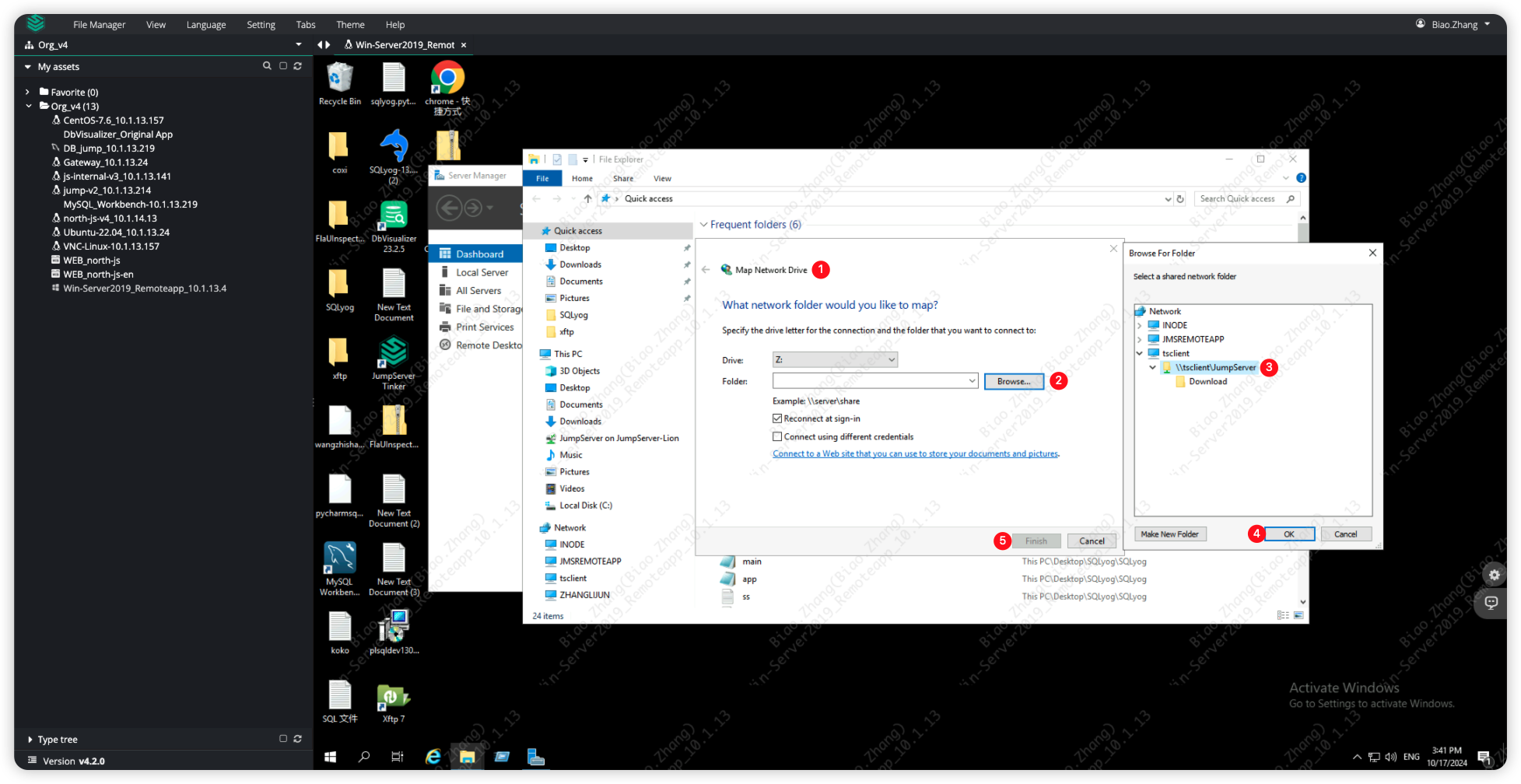The image size is (1521, 784).
Task: Open the Folder combo box dropdown arrow
Action: tap(972, 381)
